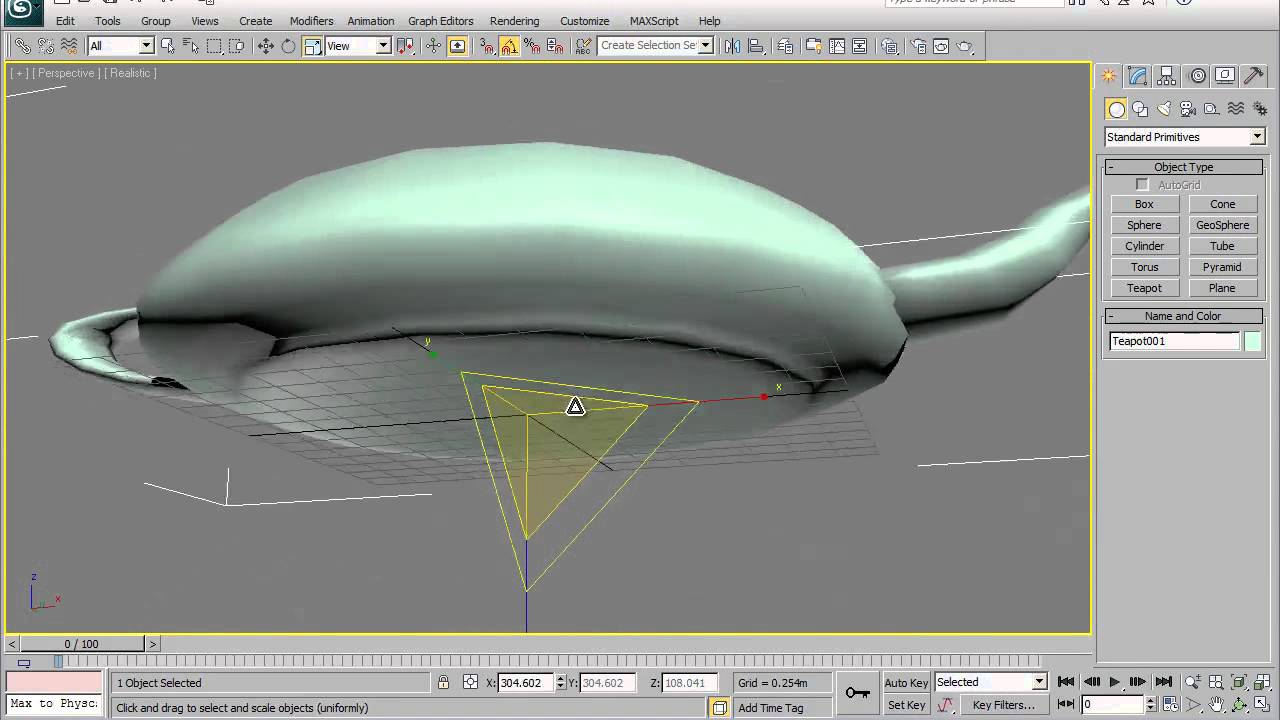
Task: Open the selection filter 'All' dropdown
Action: coord(146,46)
